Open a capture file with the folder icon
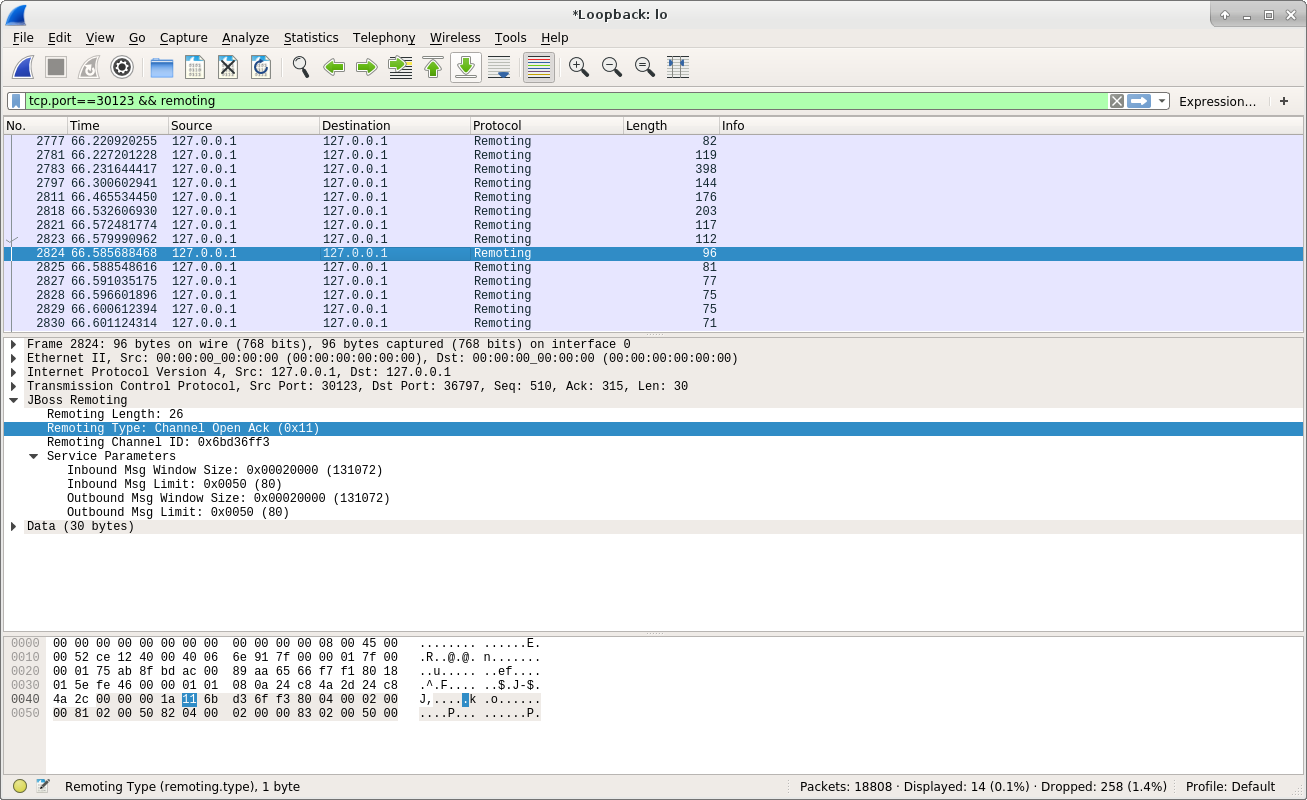This screenshot has width=1307, height=800. tap(162, 67)
